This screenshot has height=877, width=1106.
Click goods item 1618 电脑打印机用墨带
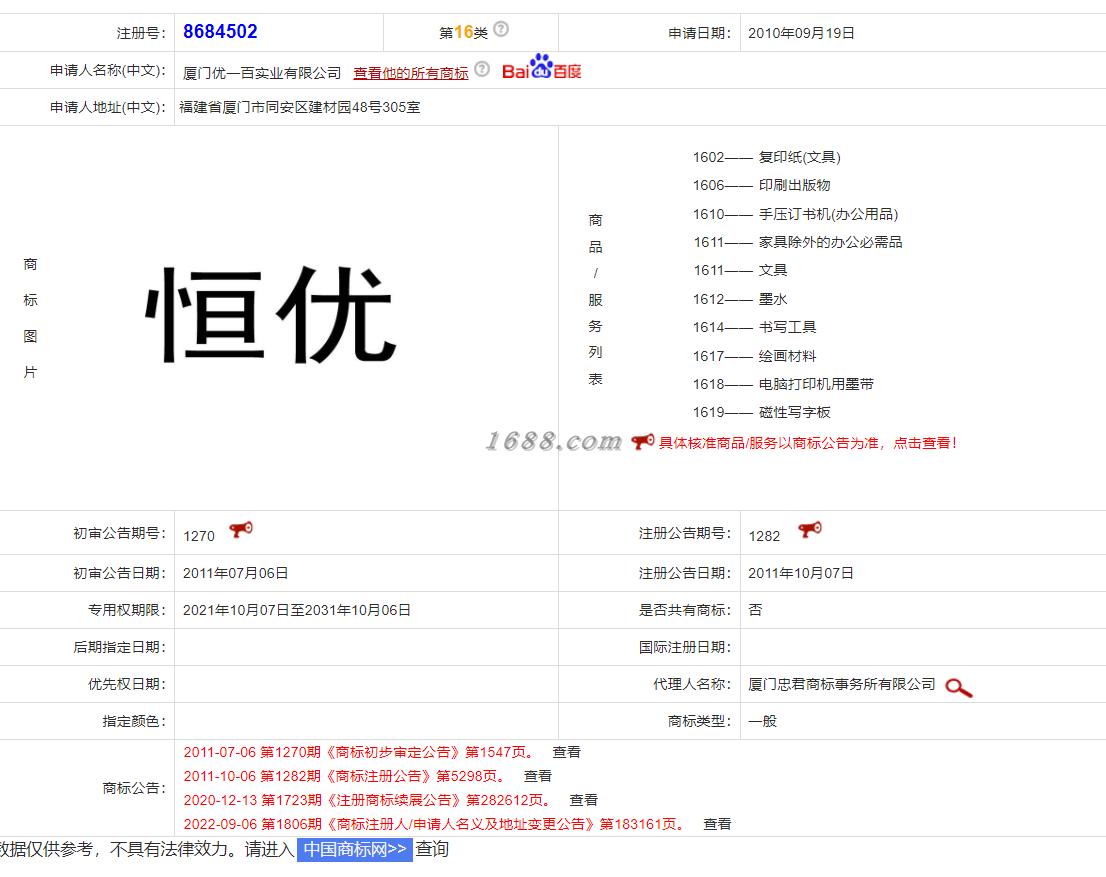pos(784,384)
